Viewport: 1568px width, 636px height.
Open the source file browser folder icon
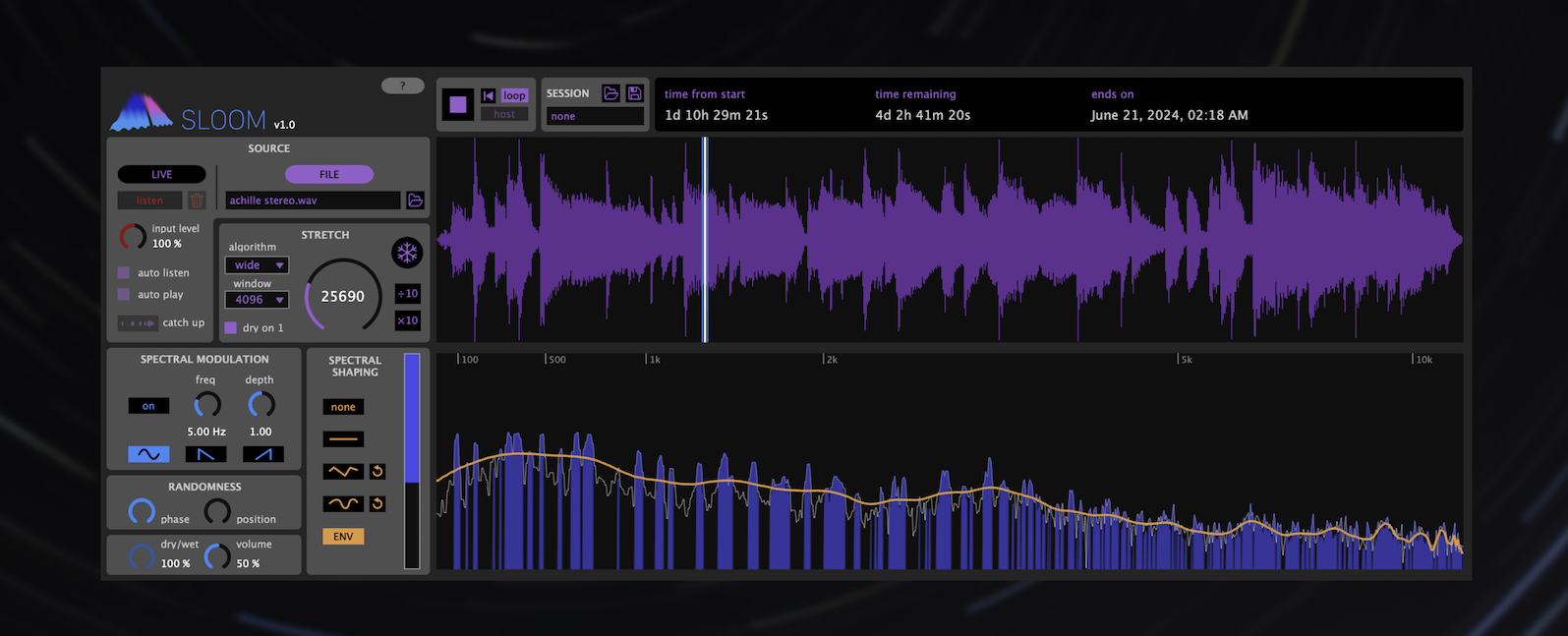415,201
